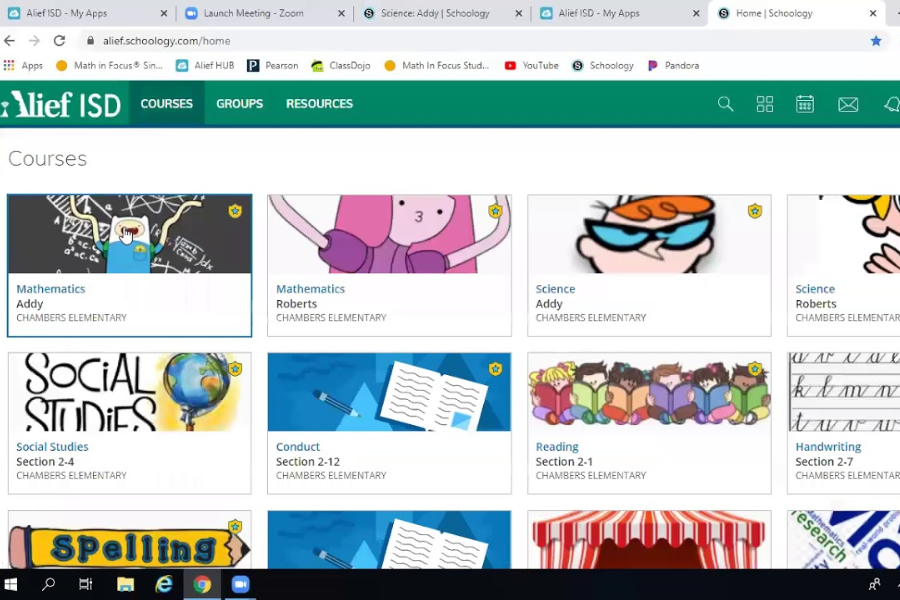Open the notifications bell icon
The image size is (900, 600).
892,104
